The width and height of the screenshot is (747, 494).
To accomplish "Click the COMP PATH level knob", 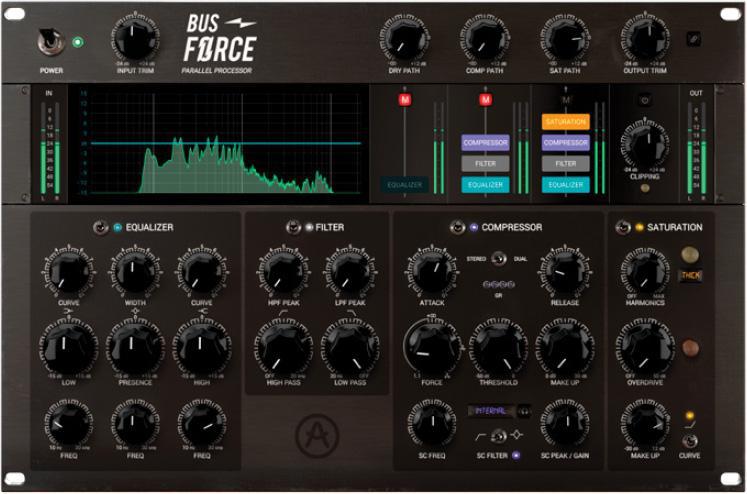I will (485, 39).
